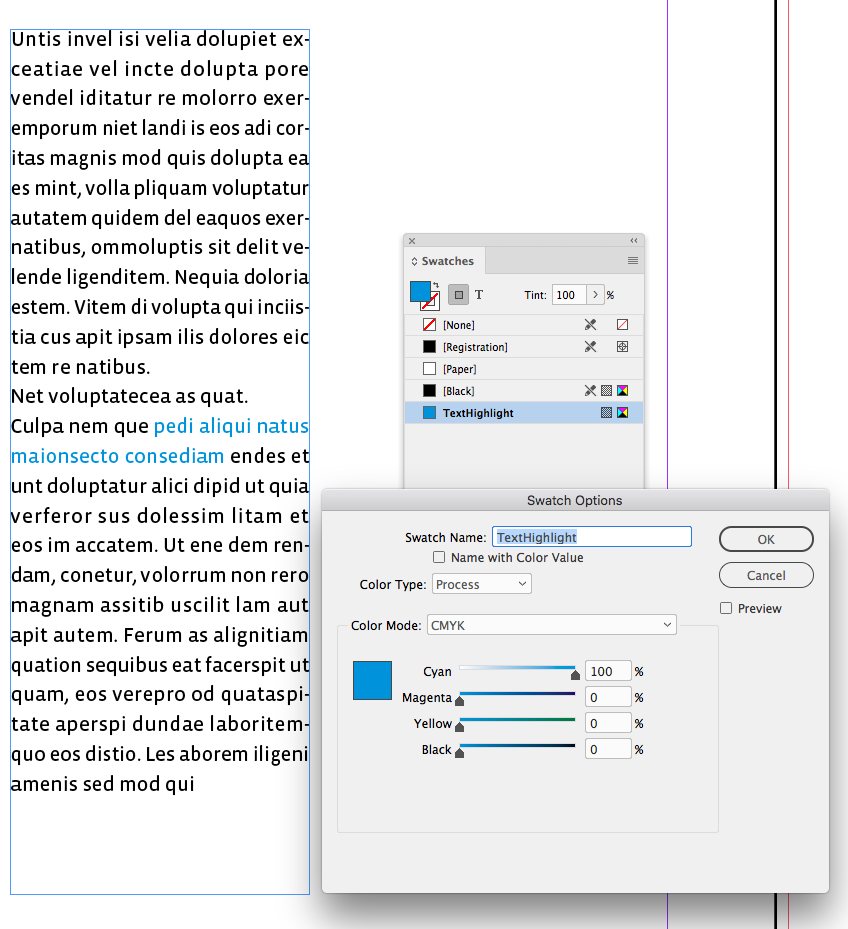The width and height of the screenshot is (848, 929).
Task: Click the CMYK mode icon on TextHighlight row
Action: 621,412
